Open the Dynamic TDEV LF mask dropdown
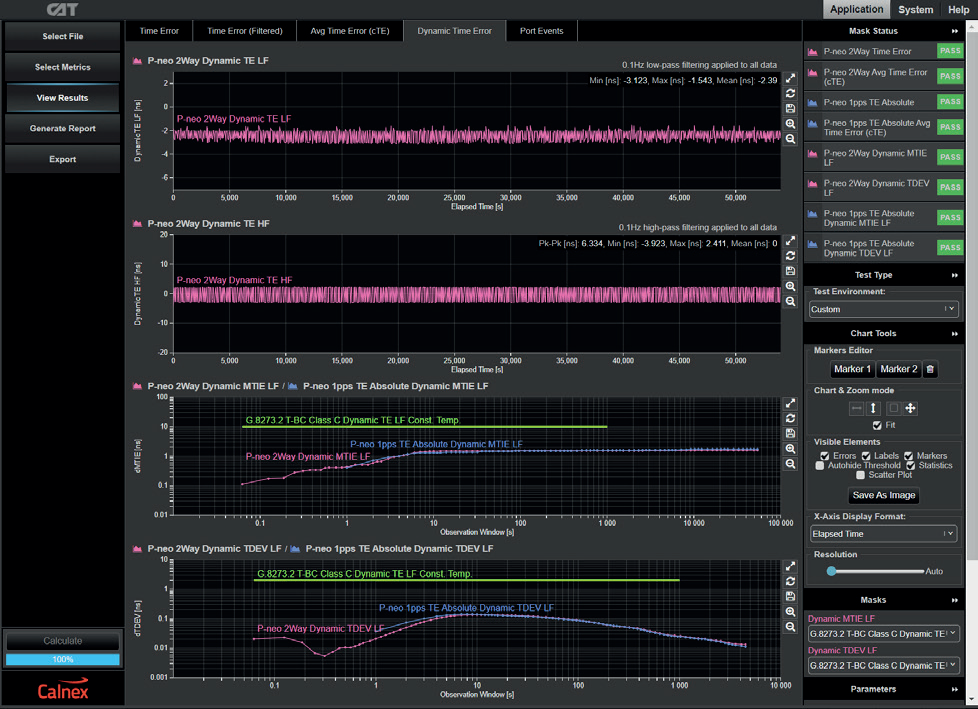The image size is (978, 709). tap(883, 665)
